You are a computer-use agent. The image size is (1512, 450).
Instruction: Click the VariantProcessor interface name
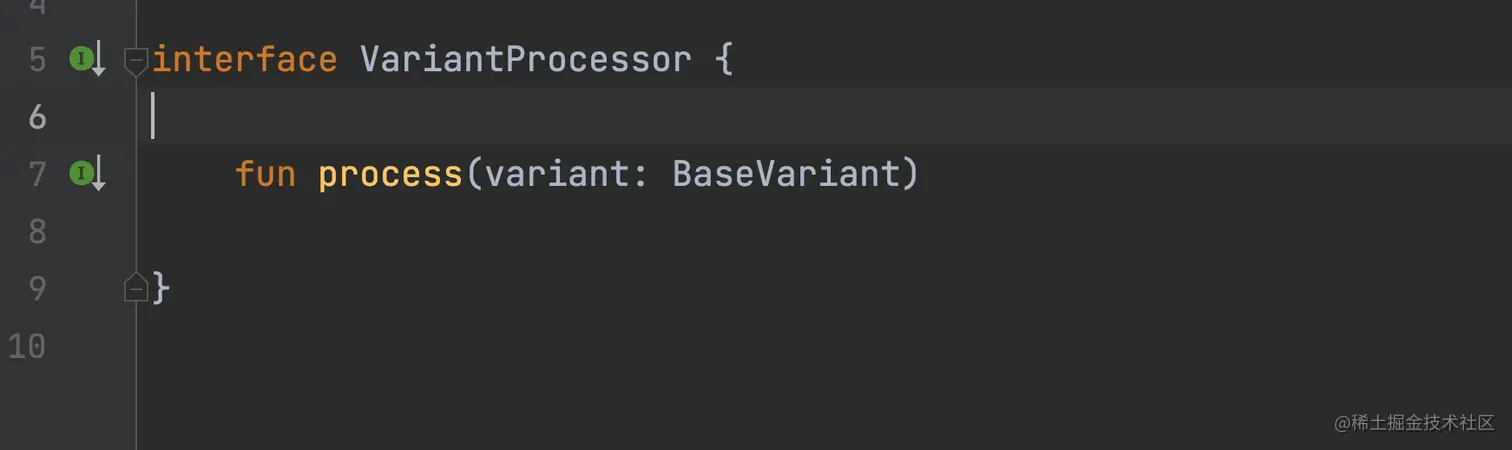coord(526,59)
